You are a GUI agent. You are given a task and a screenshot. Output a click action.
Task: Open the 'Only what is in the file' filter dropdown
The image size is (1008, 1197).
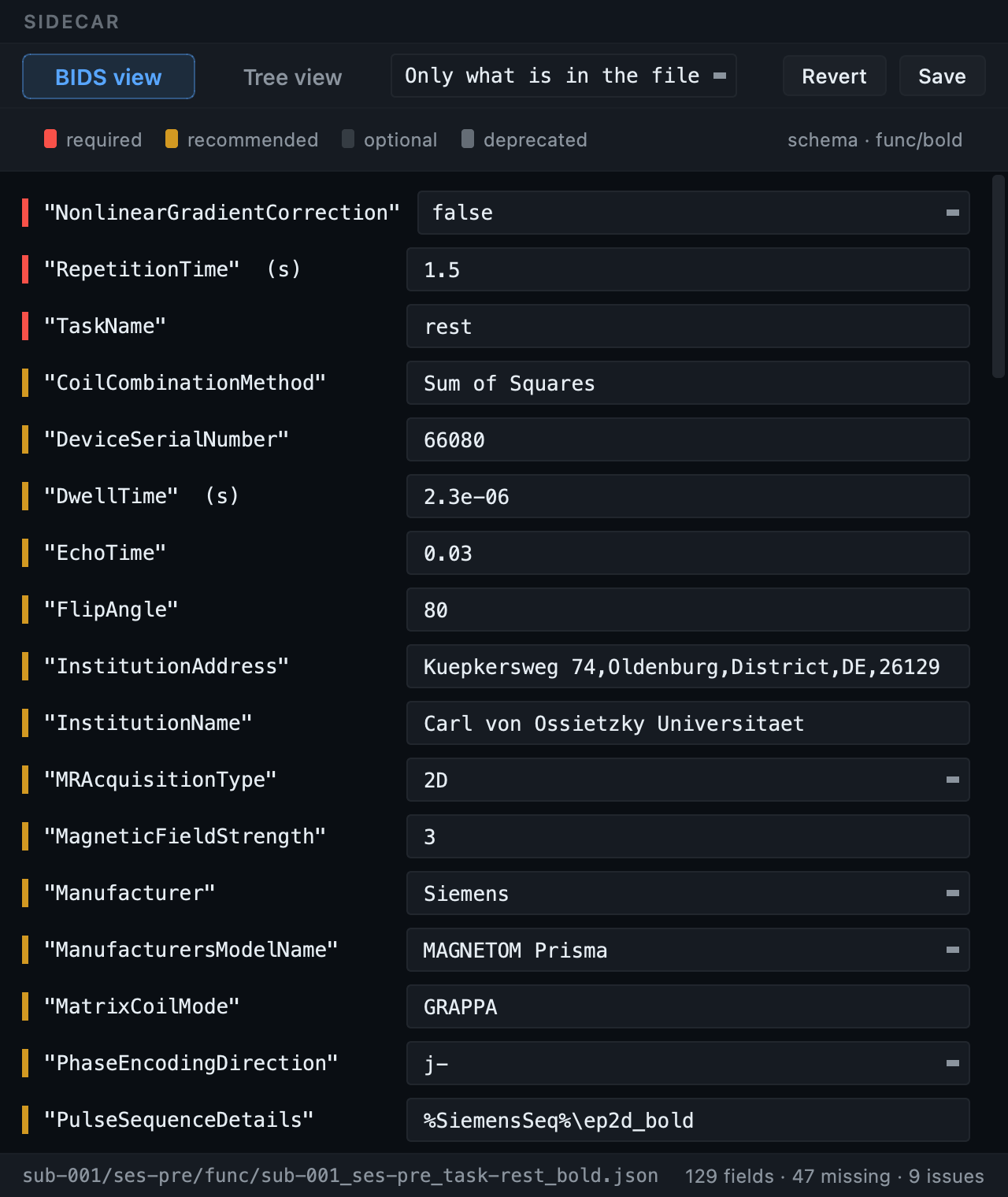pyautogui.click(x=564, y=76)
